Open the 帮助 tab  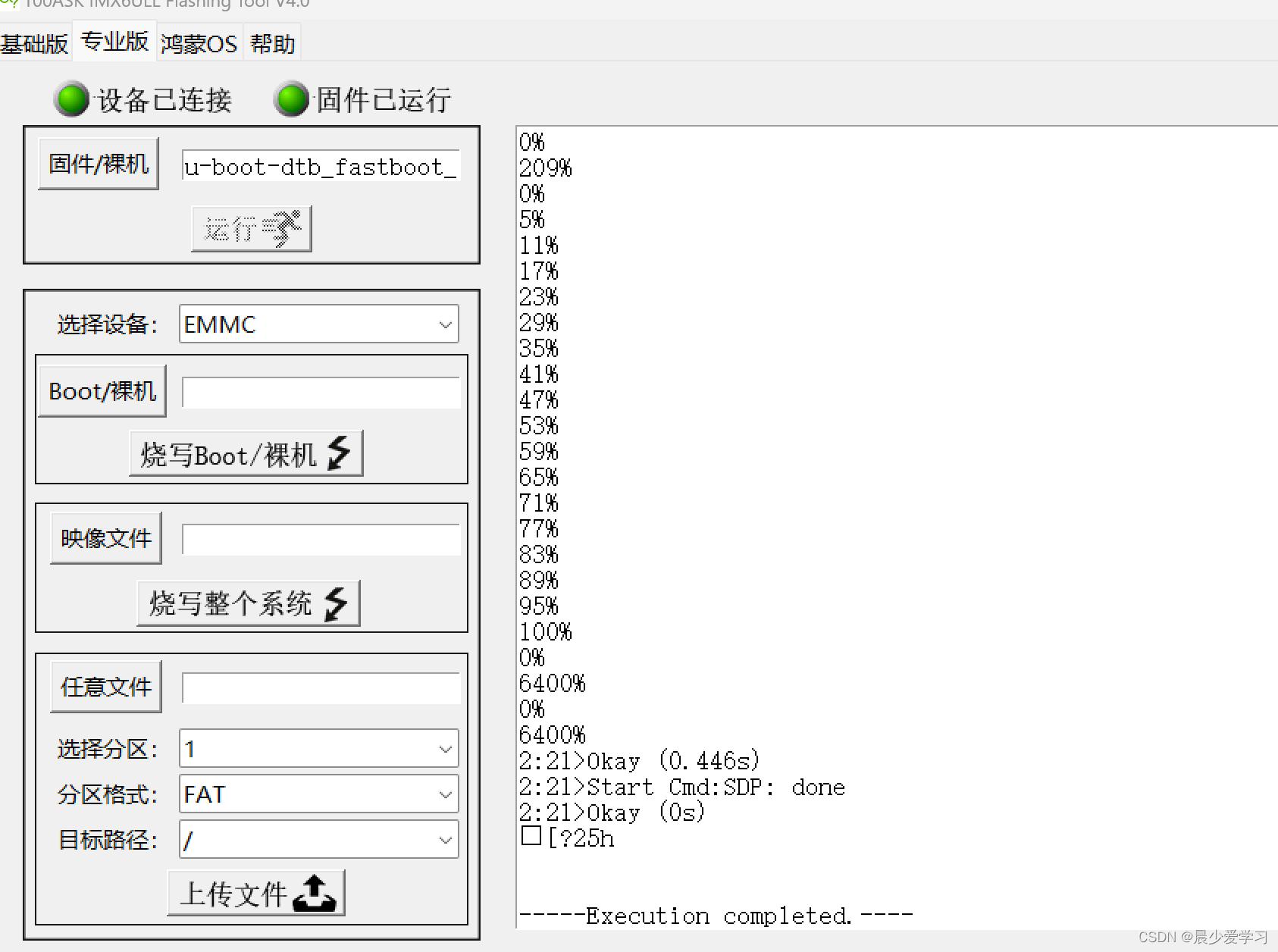point(272,44)
